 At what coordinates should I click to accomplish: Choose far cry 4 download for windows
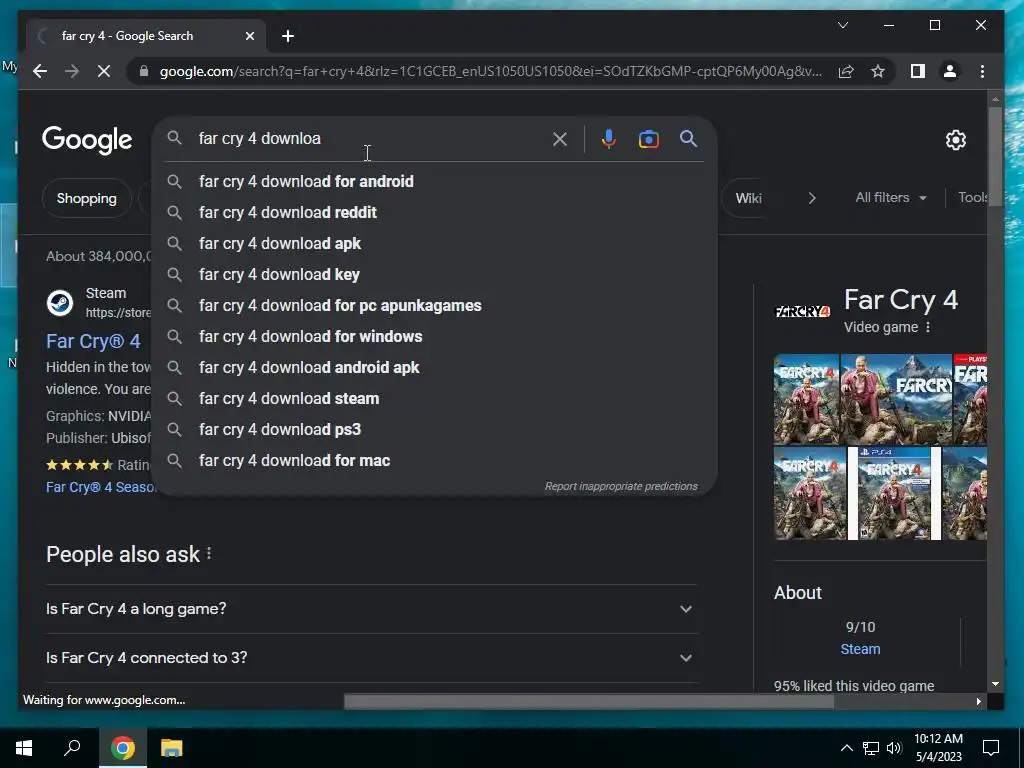coord(434,336)
